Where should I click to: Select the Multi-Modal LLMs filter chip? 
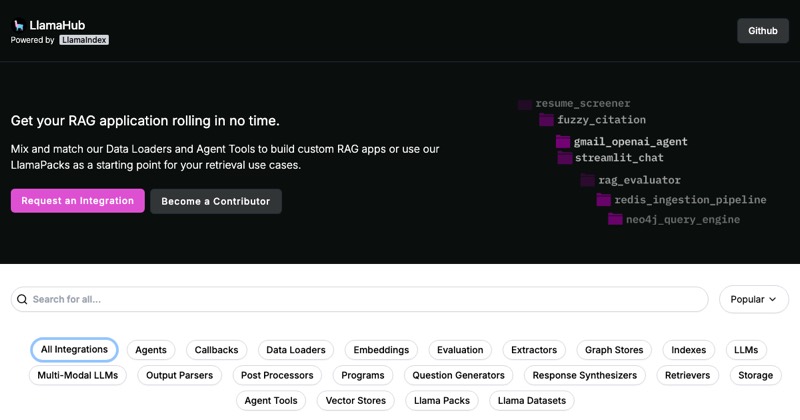78,375
